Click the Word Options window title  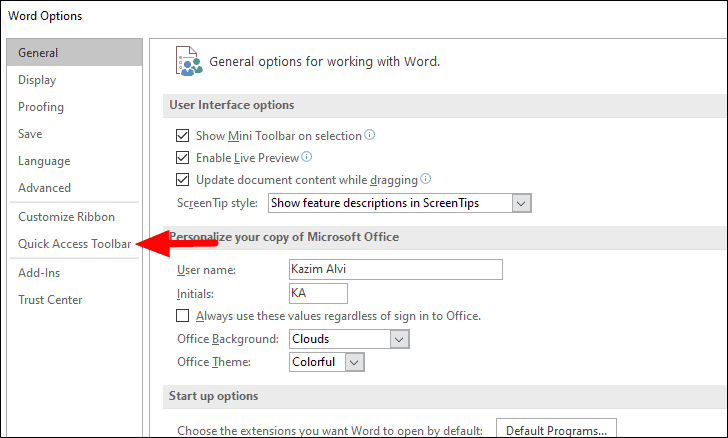[45, 16]
